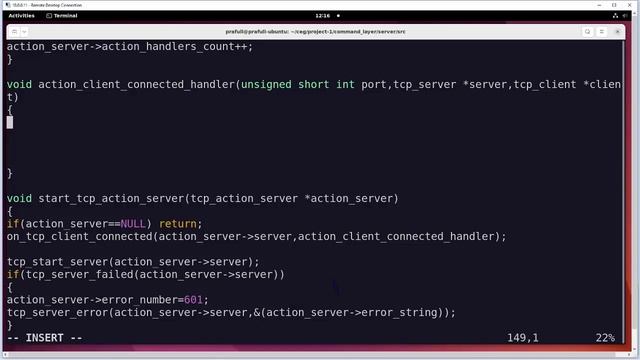Image resolution: width=640 pixels, height=360 pixels.
Task: Click the terminal vertical scrollbar
Action: (x=623, y=192)
